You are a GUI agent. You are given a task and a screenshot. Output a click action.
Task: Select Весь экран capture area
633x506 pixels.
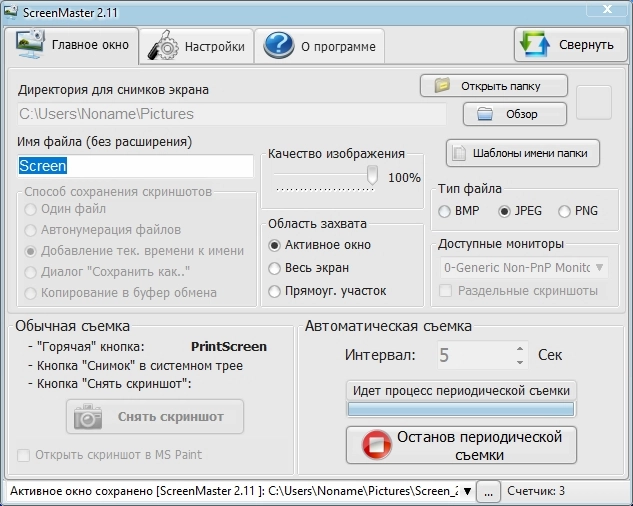tap(308, 268)
